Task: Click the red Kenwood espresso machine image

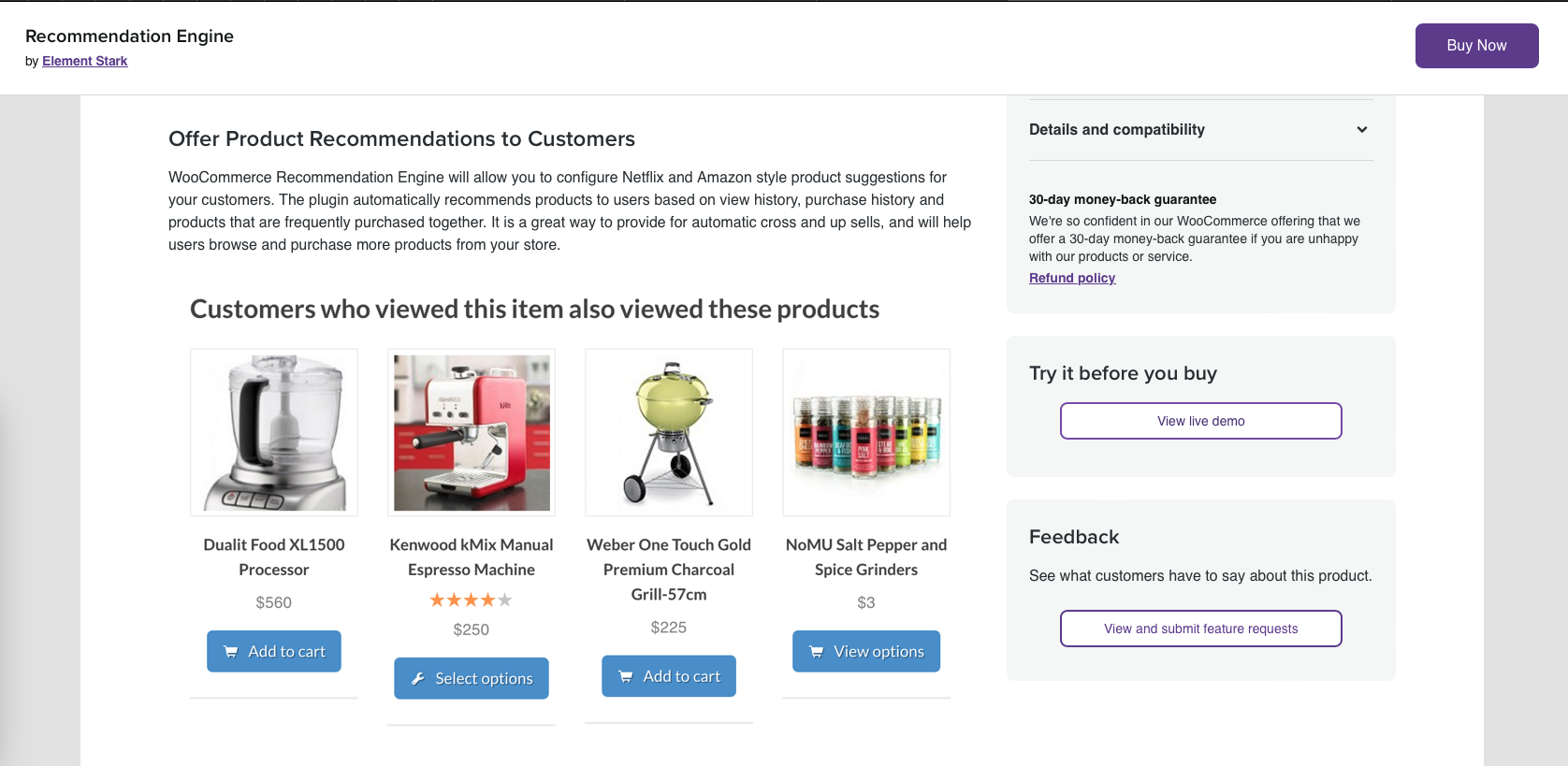Action: click(471, 432)
